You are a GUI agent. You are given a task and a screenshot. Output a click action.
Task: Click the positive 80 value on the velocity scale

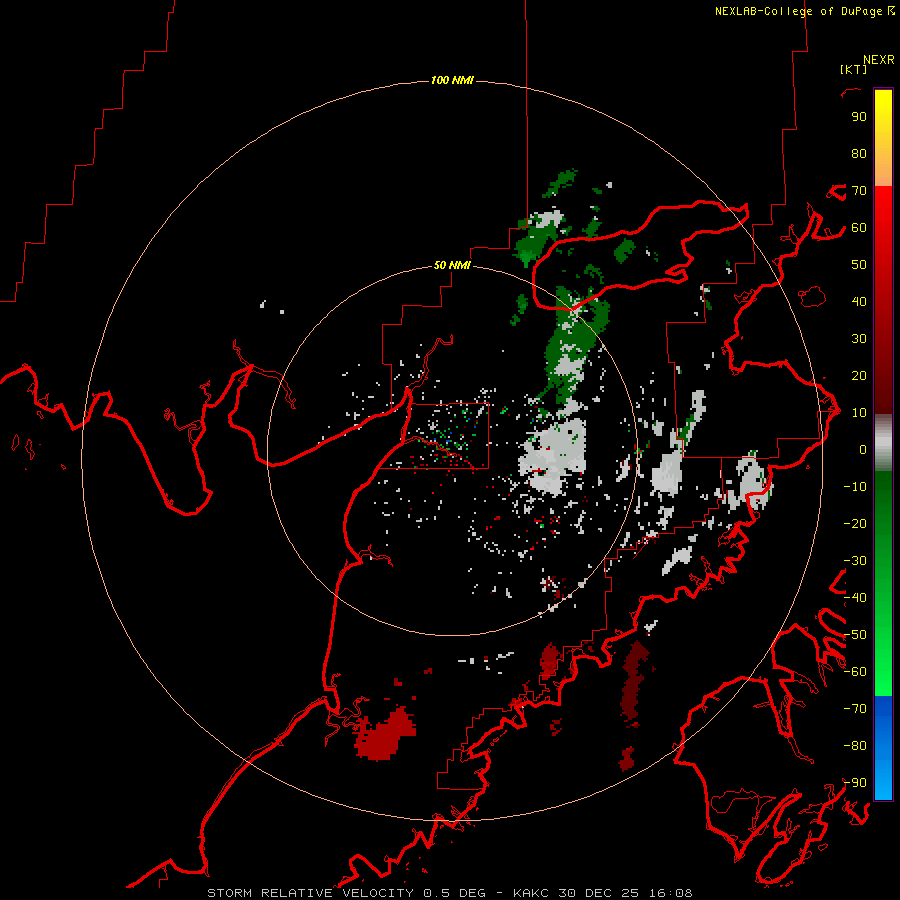859,154
